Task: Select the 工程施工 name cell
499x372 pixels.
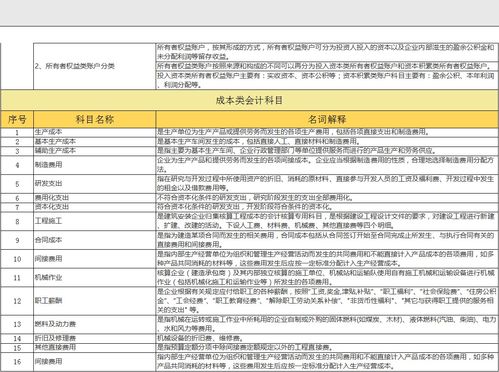Action: pos(95,221)
